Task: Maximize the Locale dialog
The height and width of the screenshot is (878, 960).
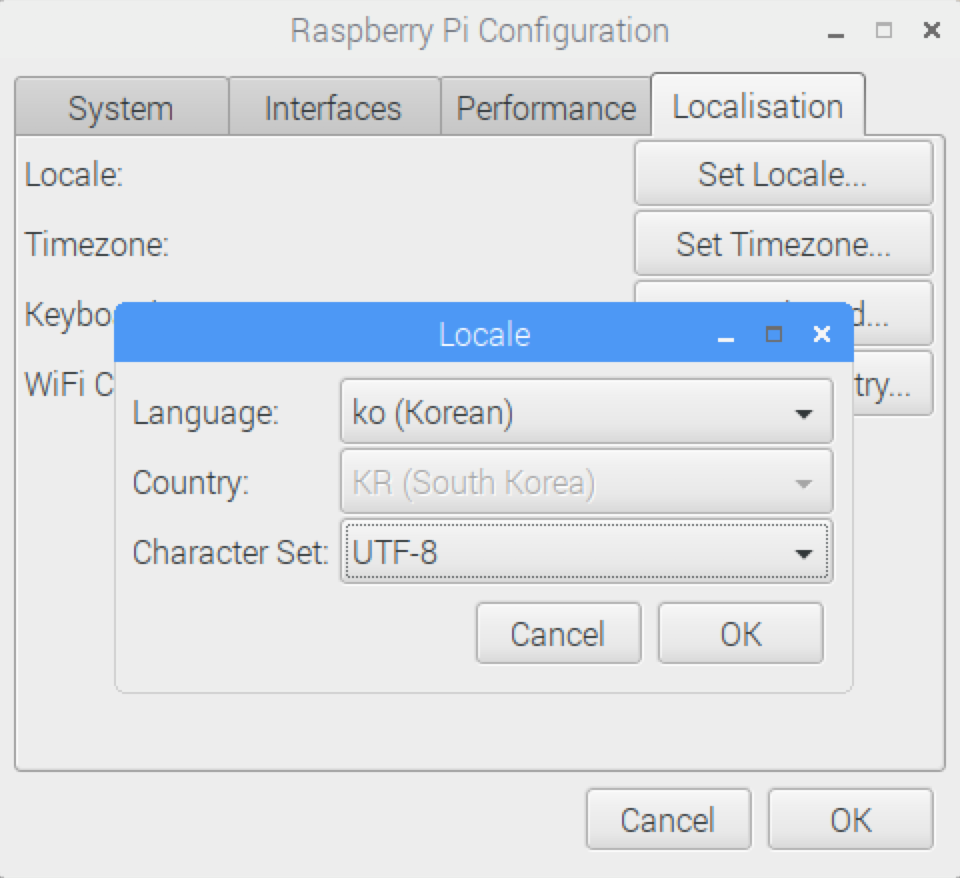Action: click(x=774, y=334)
